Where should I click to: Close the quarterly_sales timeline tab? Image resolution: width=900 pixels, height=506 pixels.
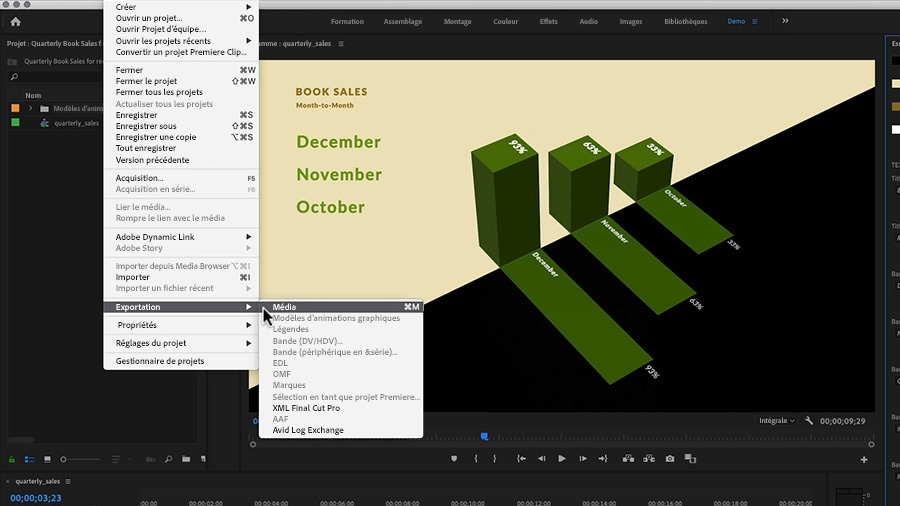point(7,481)
